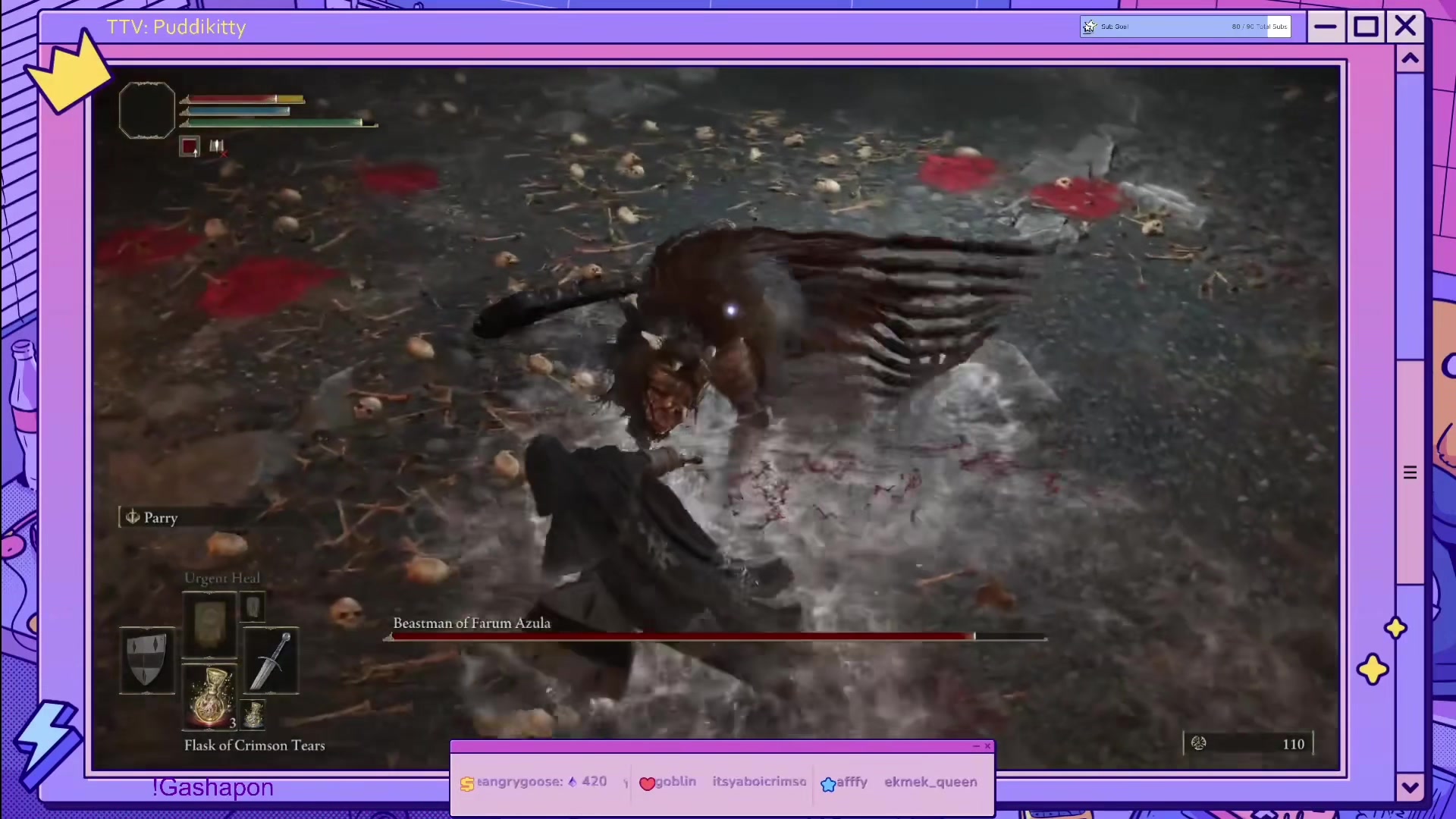Click the scroll up arrow
The width and height of the screenshot is (1456, 819).
(x=1410, y=58)
